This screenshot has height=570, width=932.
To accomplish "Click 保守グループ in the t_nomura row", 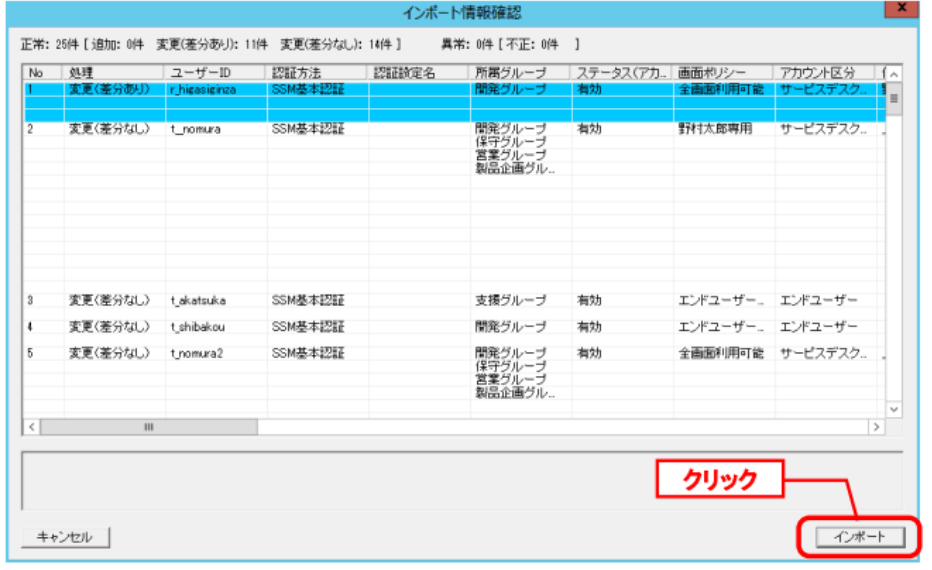I will tap(511, 142).
